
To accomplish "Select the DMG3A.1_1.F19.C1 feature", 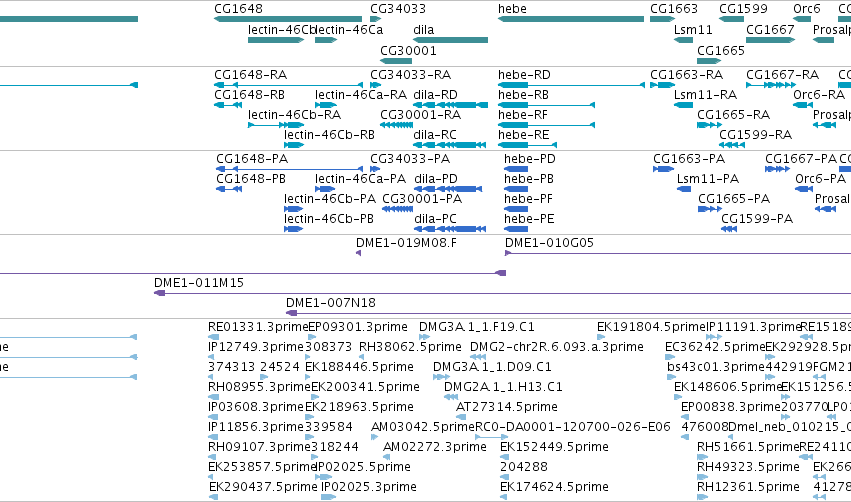I will (x=424, y=337).
